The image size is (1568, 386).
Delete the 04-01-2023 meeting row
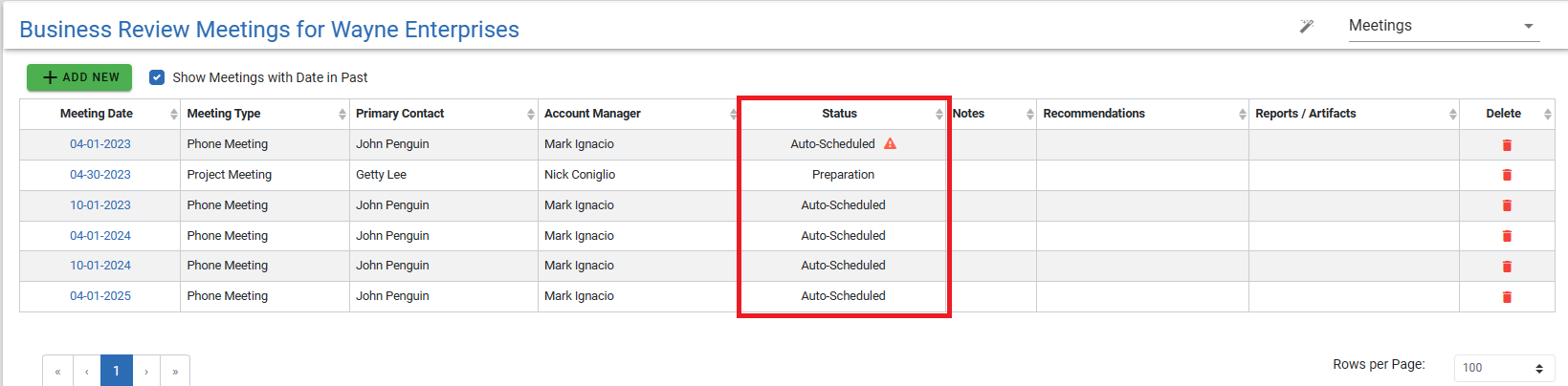(x=1507, y=145)
